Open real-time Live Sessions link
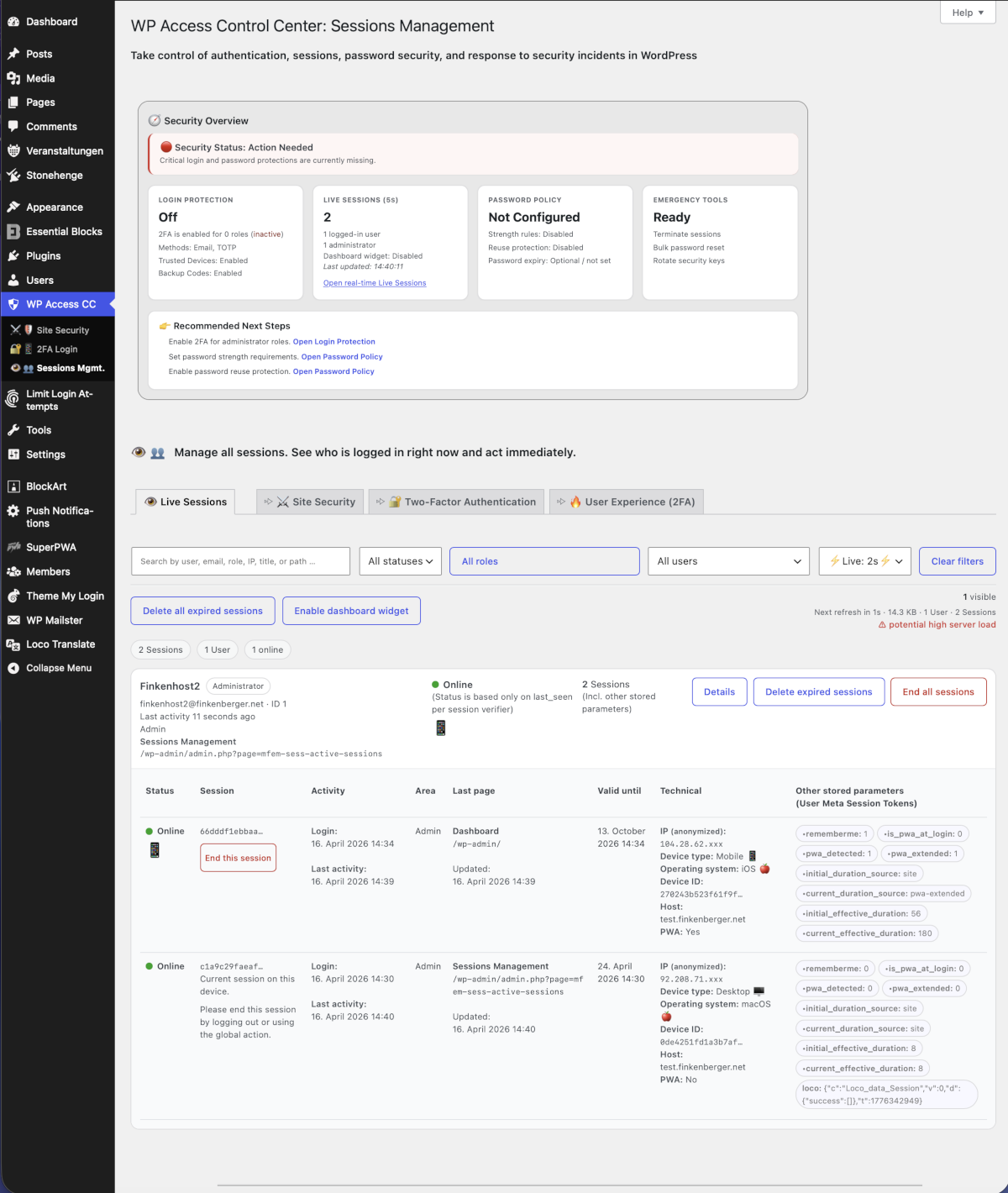 click(x=374, y=282)
